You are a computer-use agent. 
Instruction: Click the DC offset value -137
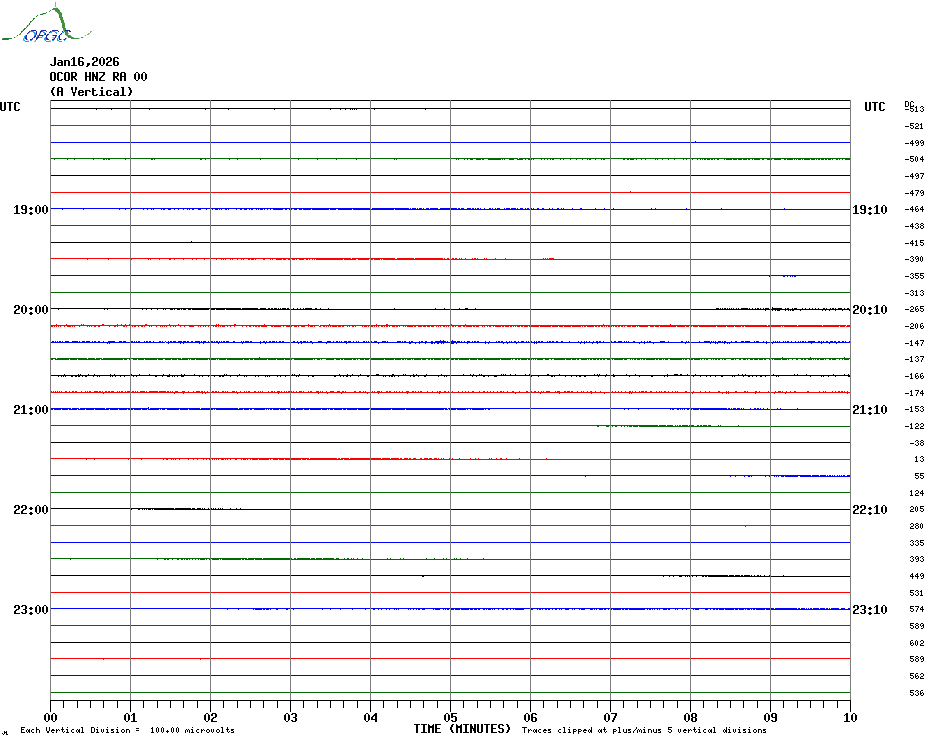[914, 360]
